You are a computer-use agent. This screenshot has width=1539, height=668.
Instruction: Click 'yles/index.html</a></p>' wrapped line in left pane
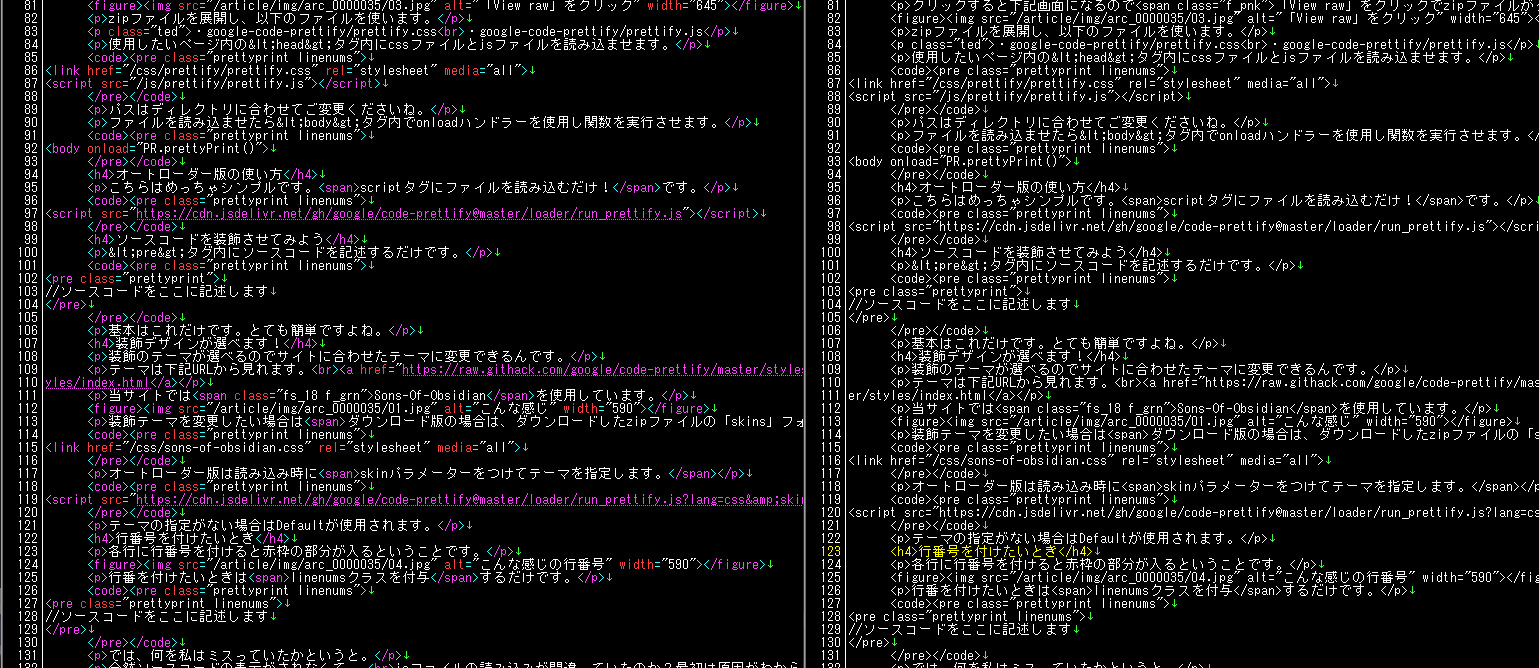(131, 382)
